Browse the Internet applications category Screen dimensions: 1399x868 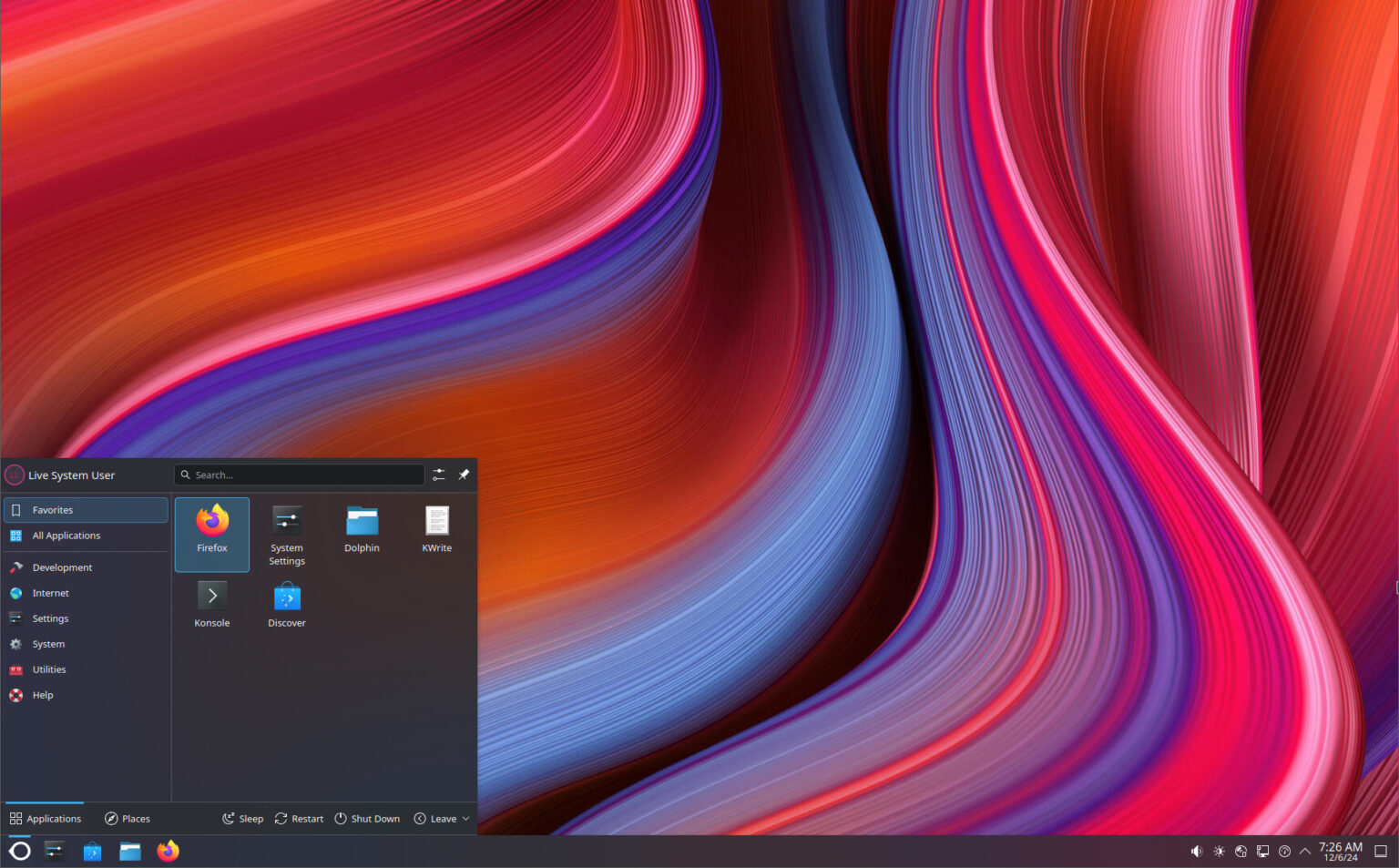point(50,592)
